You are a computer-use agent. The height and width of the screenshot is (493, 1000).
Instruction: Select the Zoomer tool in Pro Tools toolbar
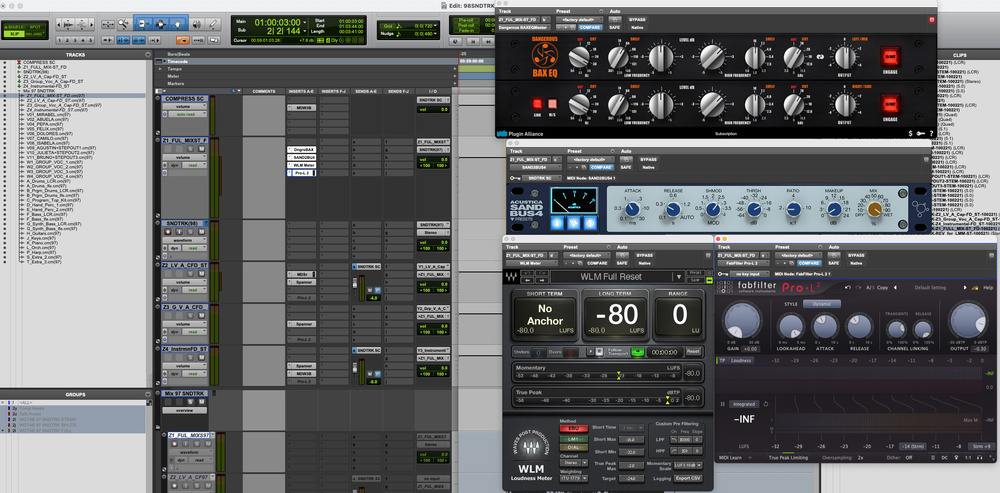click(123, 24)
